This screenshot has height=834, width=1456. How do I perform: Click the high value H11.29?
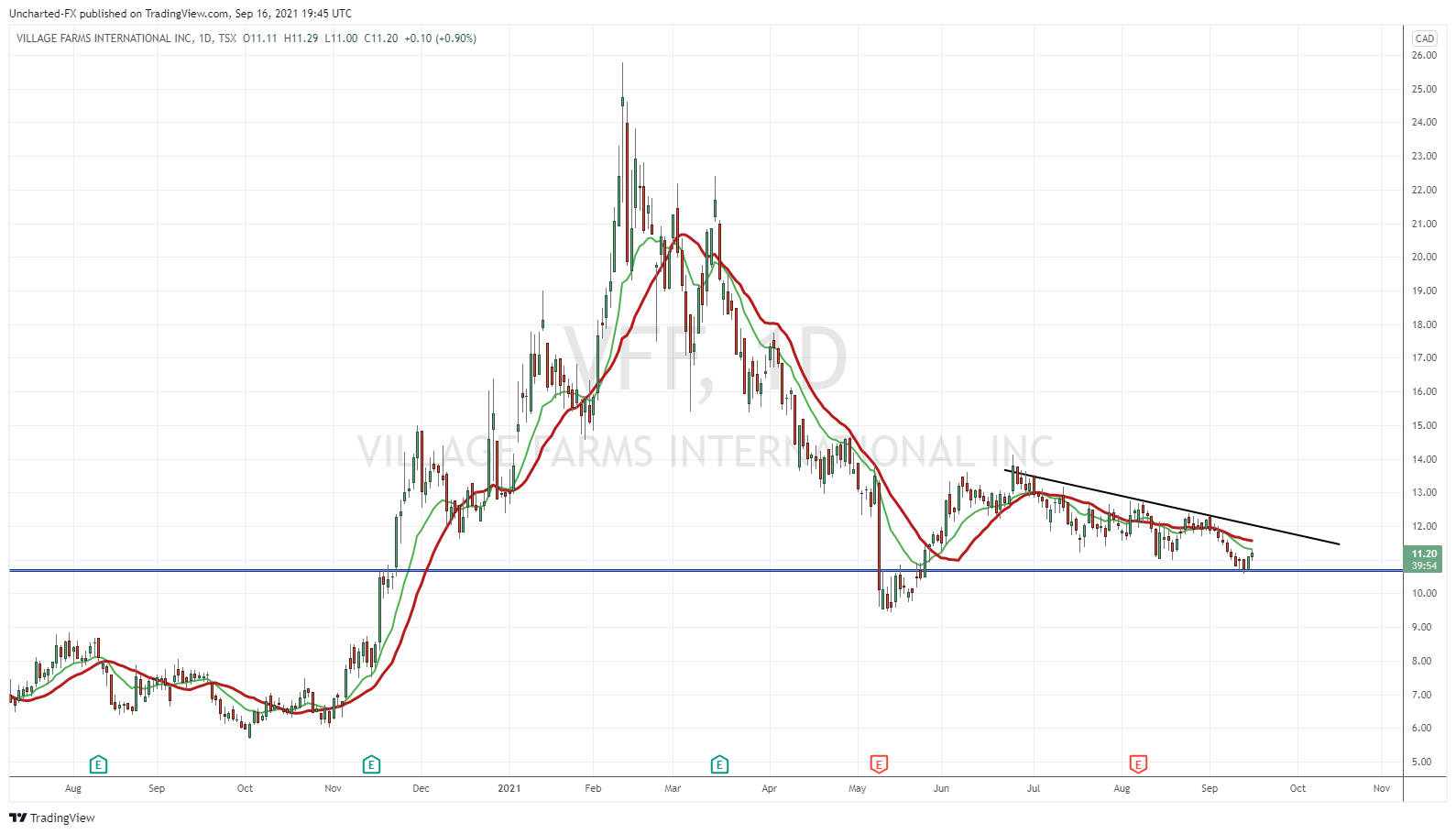(x=301, y=38)
